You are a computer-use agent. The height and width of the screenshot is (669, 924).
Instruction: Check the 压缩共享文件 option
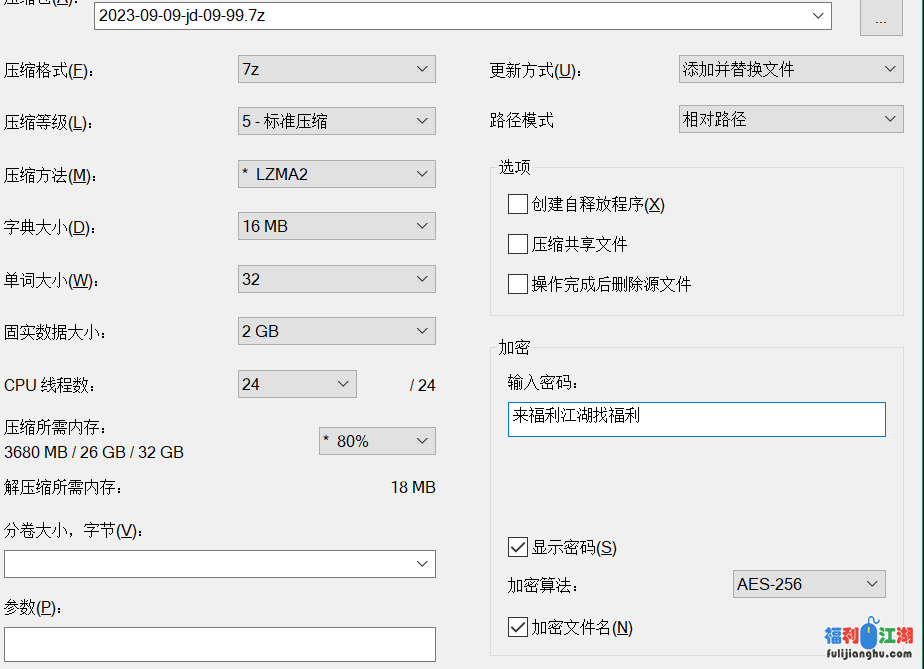click(518, 244)
